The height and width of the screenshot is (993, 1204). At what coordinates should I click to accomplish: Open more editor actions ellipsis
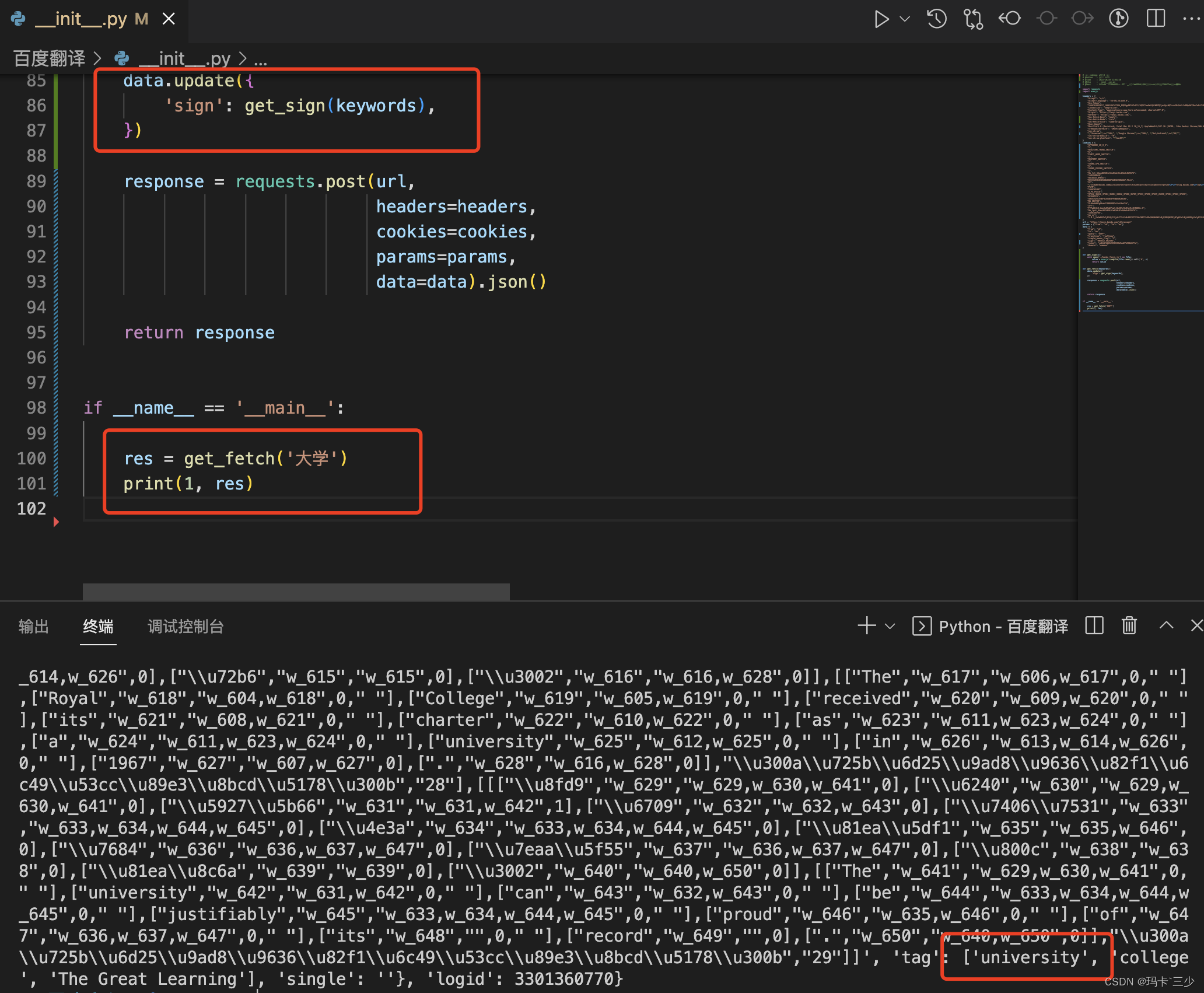click(x=1191, y=19)
